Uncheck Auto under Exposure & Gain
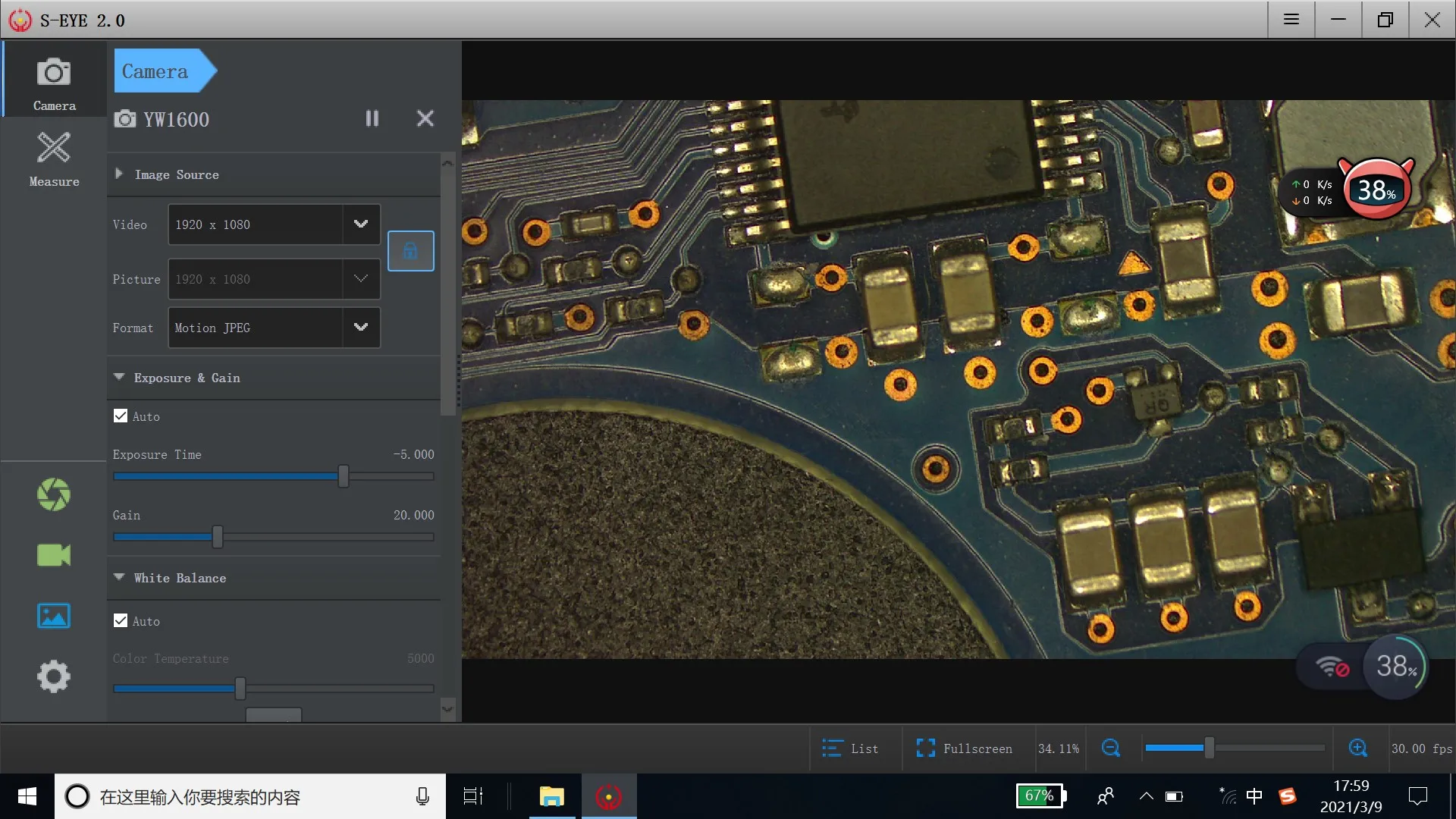Screen dimensions: 1456x819 (x=121, y=416)
